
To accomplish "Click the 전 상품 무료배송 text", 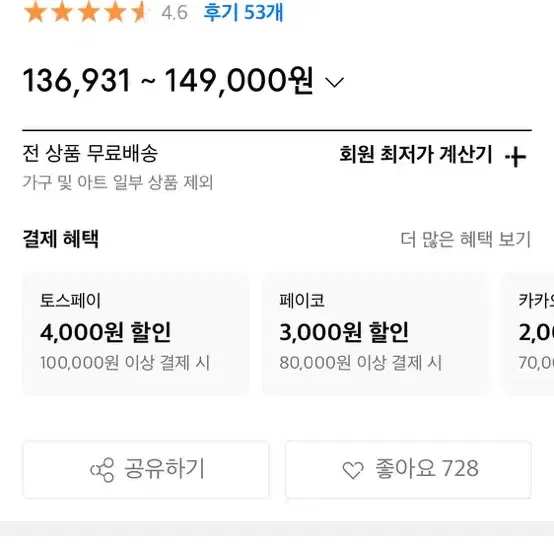I will [x=90, y=154].
